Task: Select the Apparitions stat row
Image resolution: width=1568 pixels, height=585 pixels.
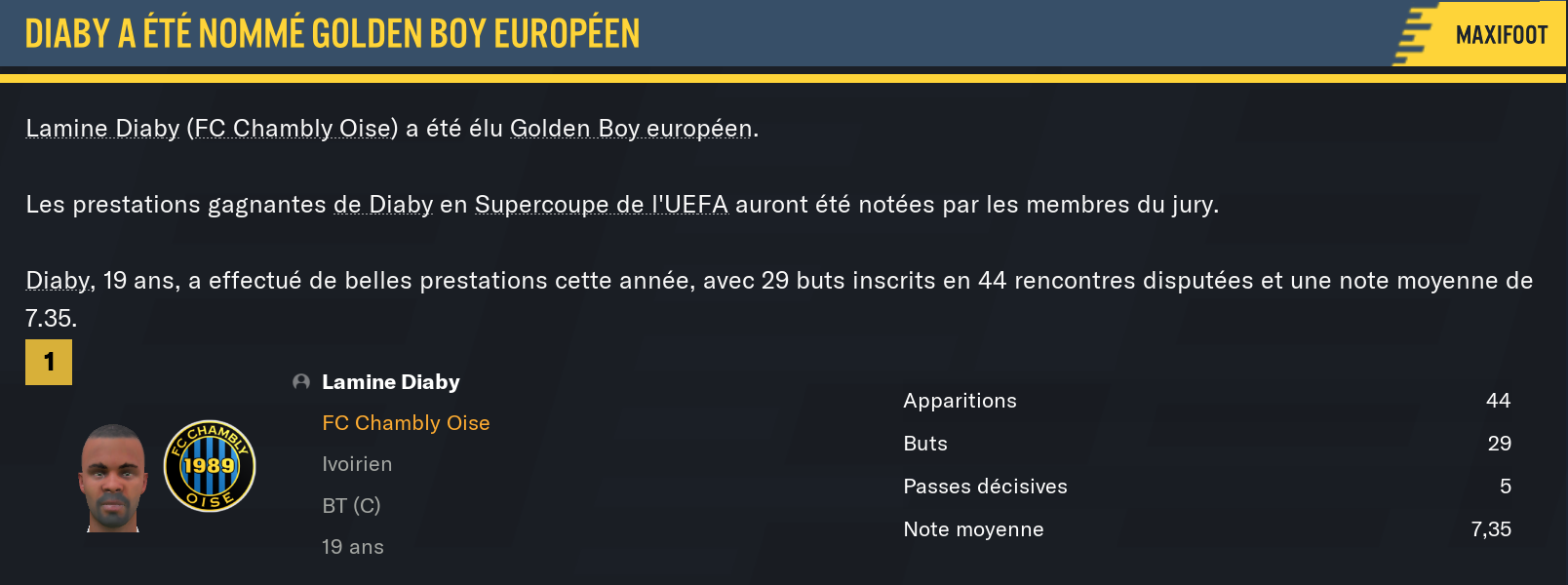Action: (1206, 401)
